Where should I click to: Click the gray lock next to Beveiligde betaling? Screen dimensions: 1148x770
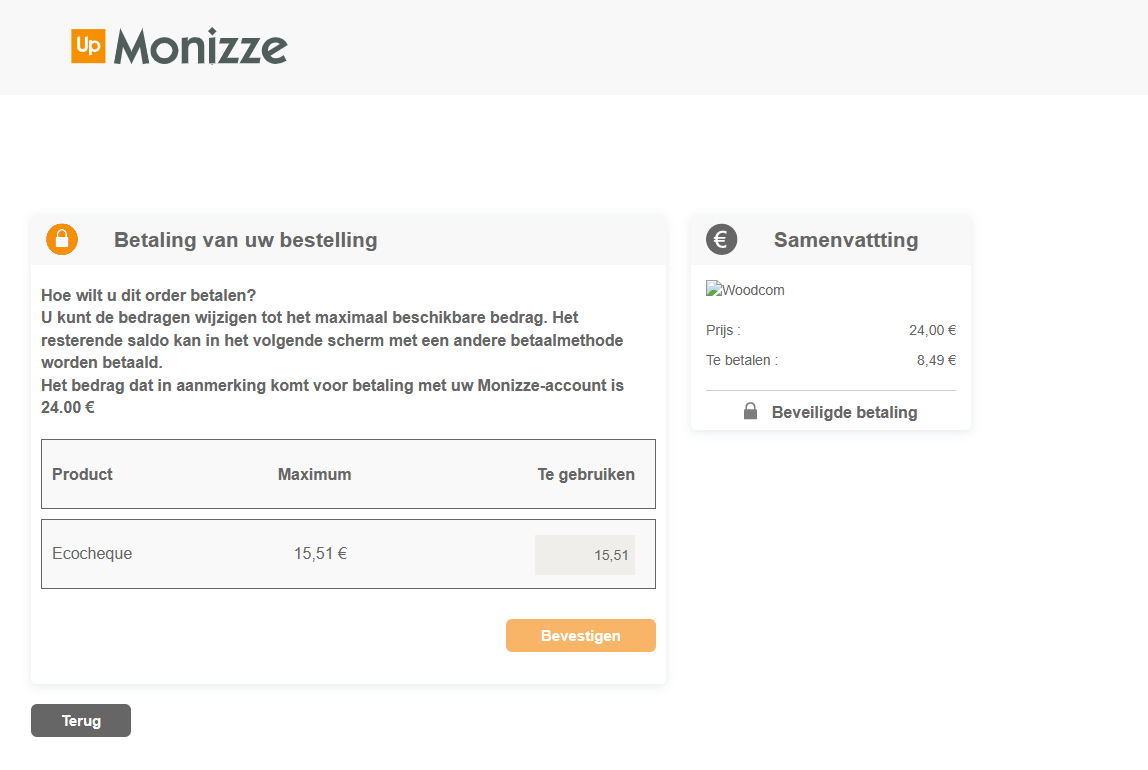click(x=750, y=411)
